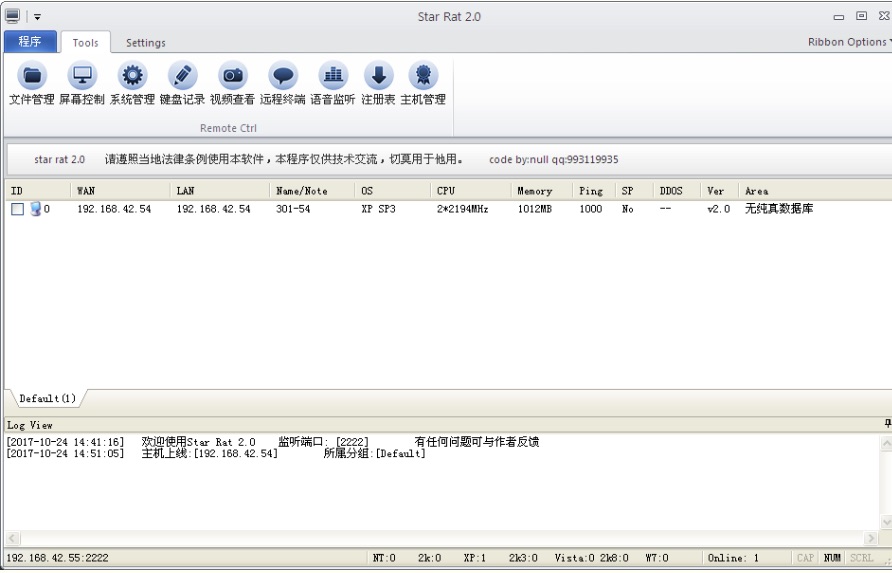Image resolution: width=892 pixels, height=573 pixels.
Task: Click the 2*2194MHz CPU cell
Action: pyautogui.click(x=462, y=209)
